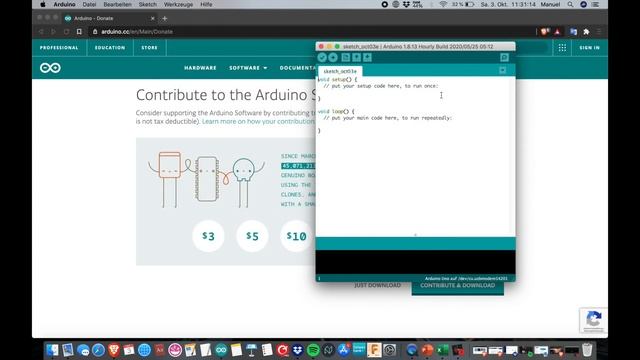Open the STORE site section

click(x=149, y=48)
